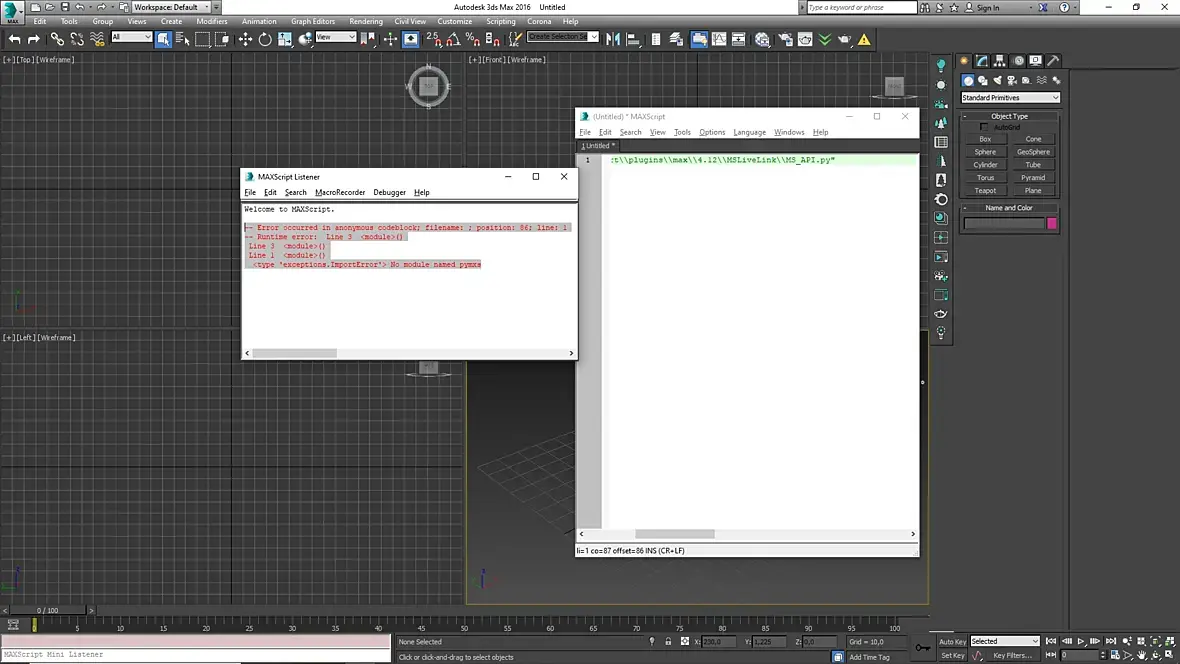1180x664 pixels.
Task: Open the Material Editor from toolbar
Action: point(763,39)
